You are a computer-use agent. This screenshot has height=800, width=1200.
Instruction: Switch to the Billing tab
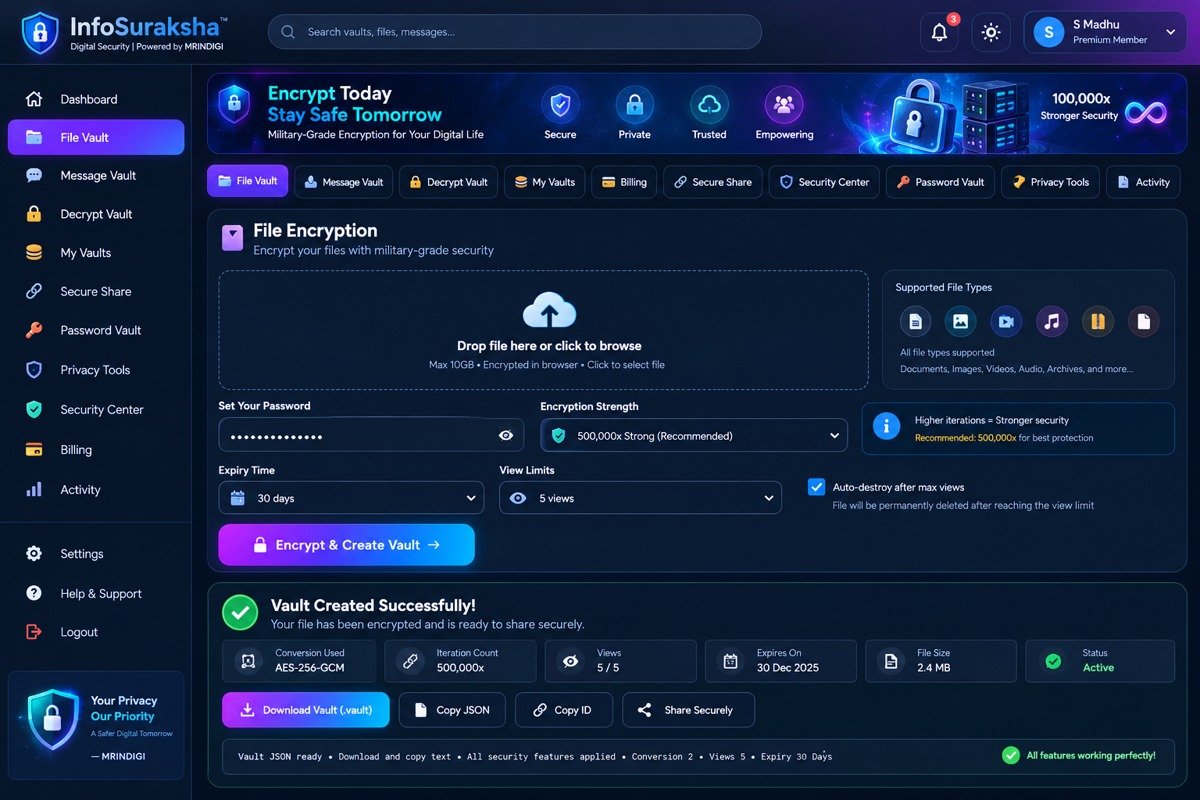click(x=624, y=182)
